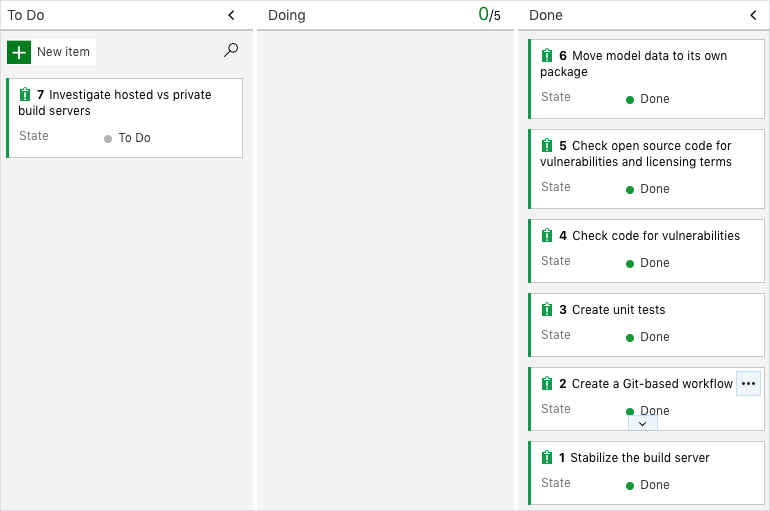Open 'Check code for vulnerabilities' item
This screenshot has width=770, height=511.
656,236
